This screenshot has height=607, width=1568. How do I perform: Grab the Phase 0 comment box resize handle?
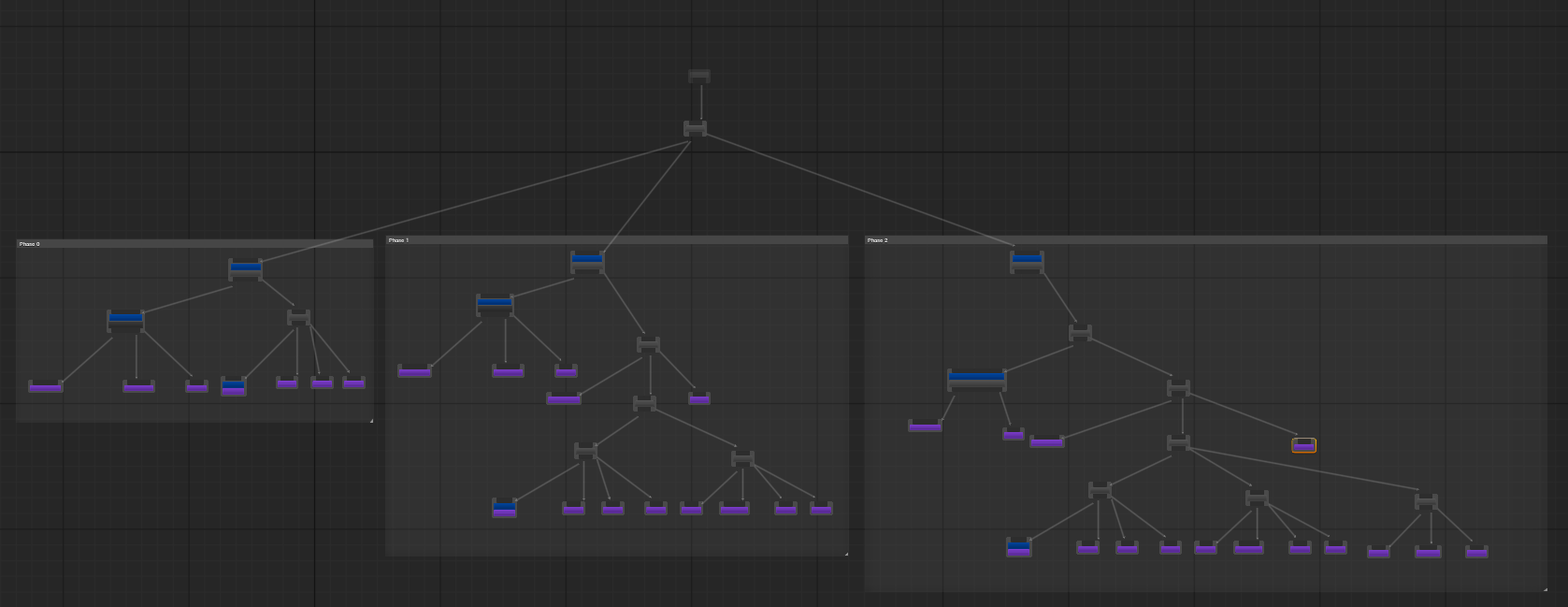(x=371, y=421)
